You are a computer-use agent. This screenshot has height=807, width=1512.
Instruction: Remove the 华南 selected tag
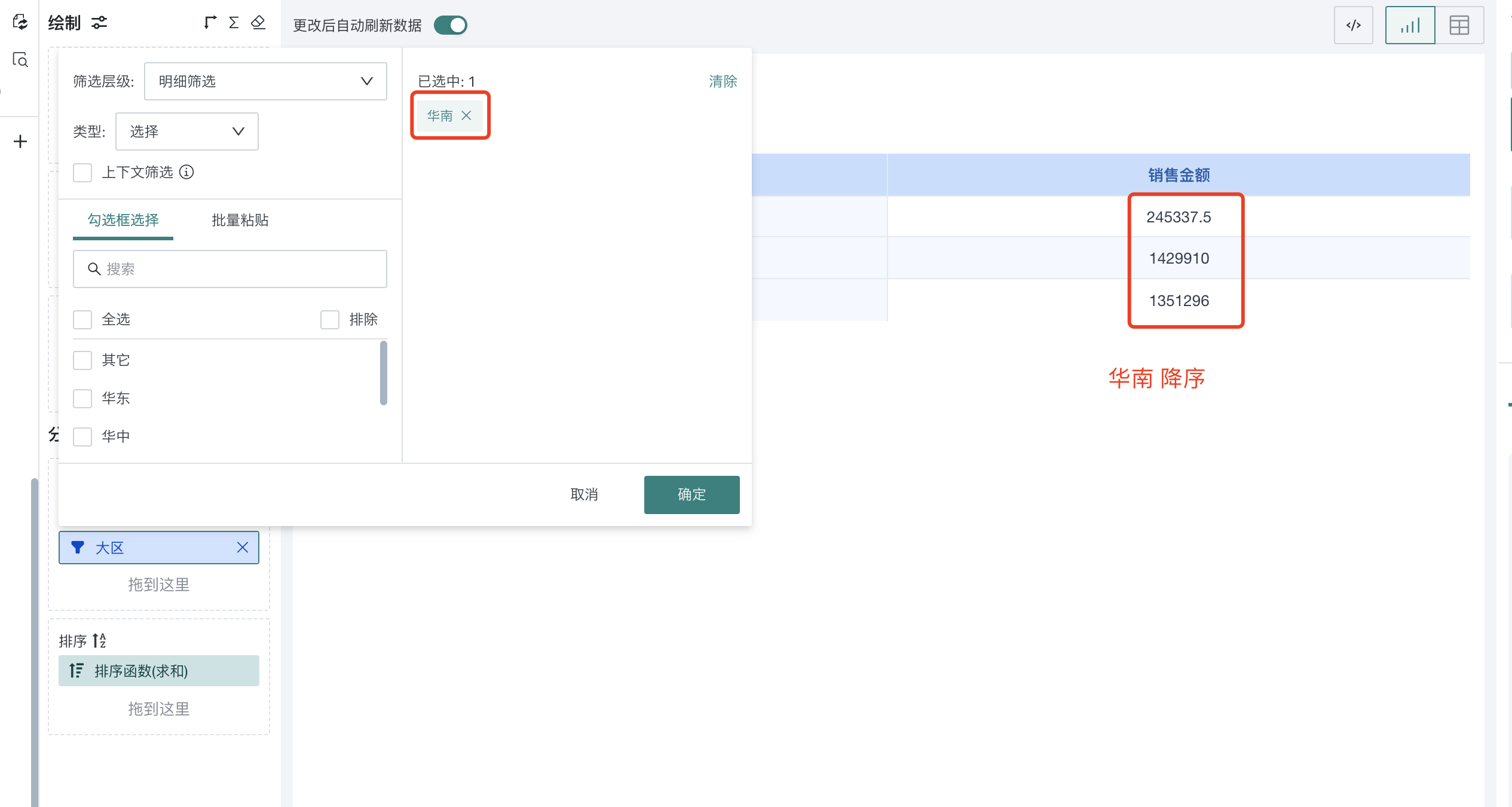tap(467, 115)
